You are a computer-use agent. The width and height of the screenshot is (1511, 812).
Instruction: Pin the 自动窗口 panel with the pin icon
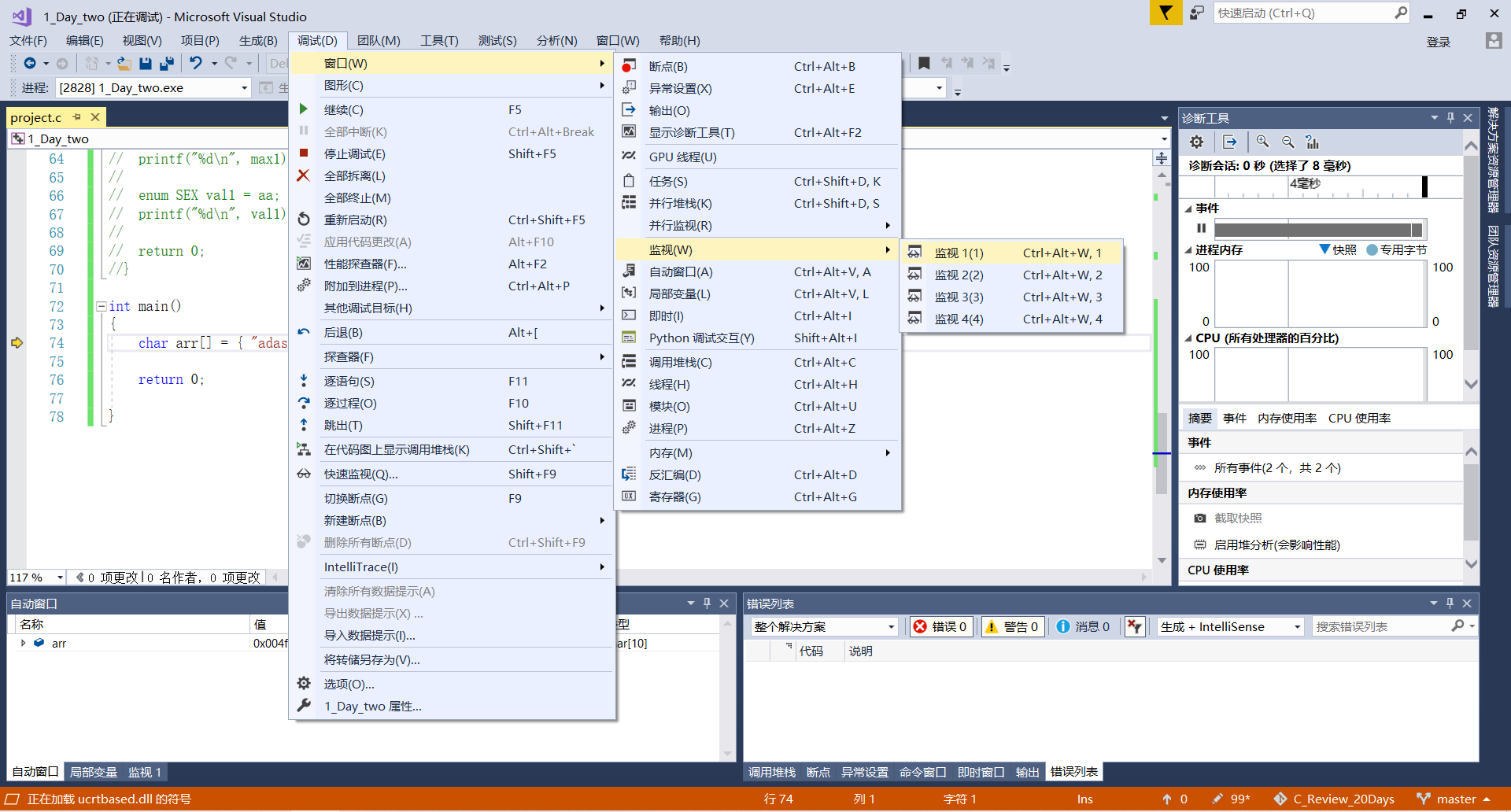click(706, 603)
